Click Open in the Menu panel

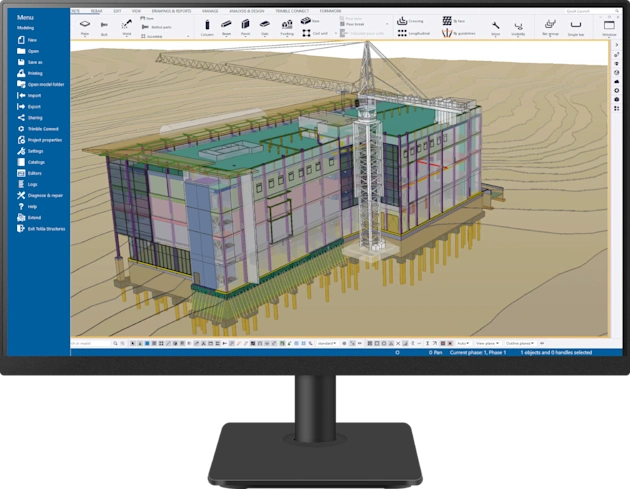pyautogui.click(x=28, y=51)
